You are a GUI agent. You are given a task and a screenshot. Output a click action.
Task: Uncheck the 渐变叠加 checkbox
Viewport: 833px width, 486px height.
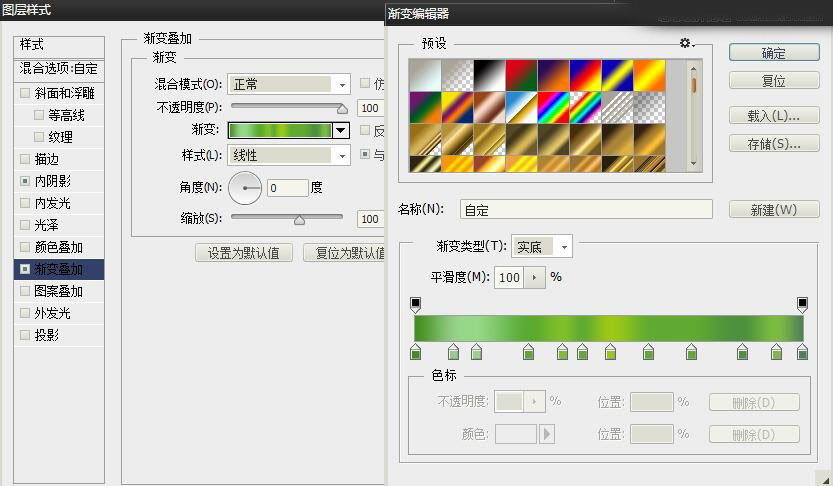tap(24, 269)
